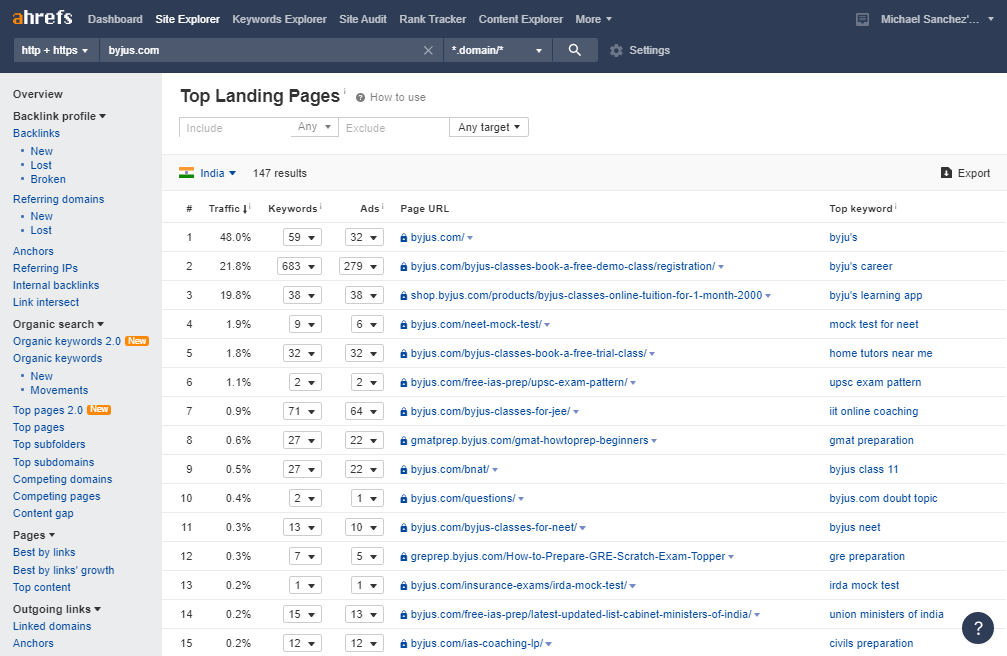Click the Traffic sort arrow
1007x656 pixels.
245,209
